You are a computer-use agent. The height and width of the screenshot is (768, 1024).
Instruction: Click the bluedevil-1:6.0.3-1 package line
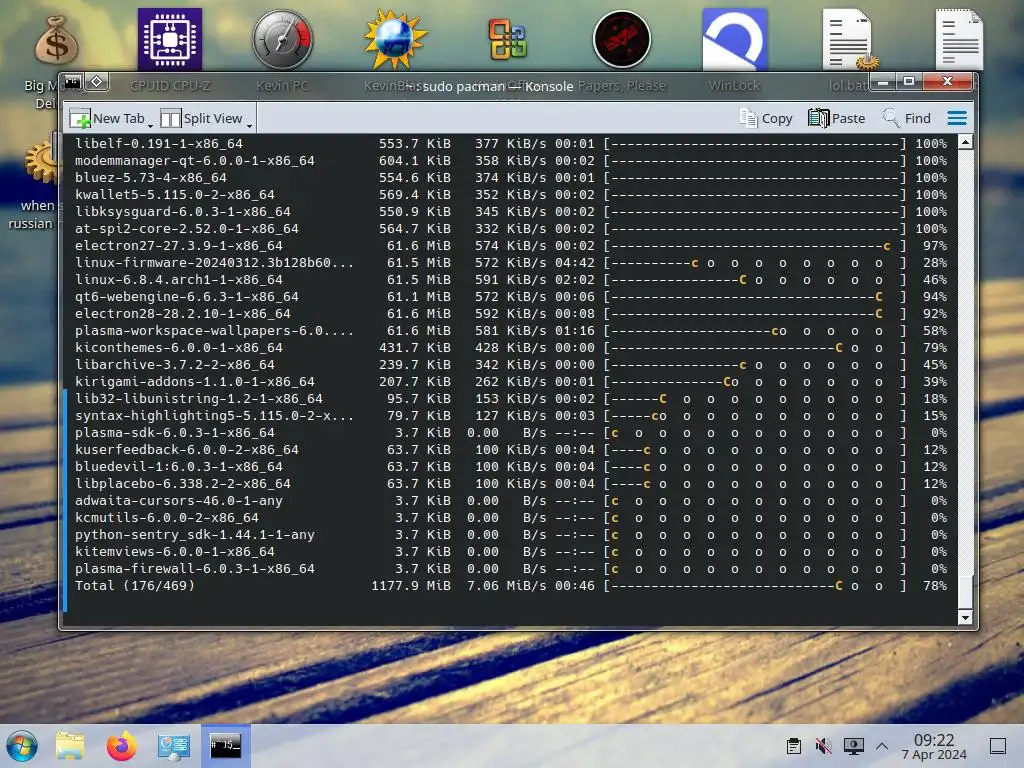point(511,466)
